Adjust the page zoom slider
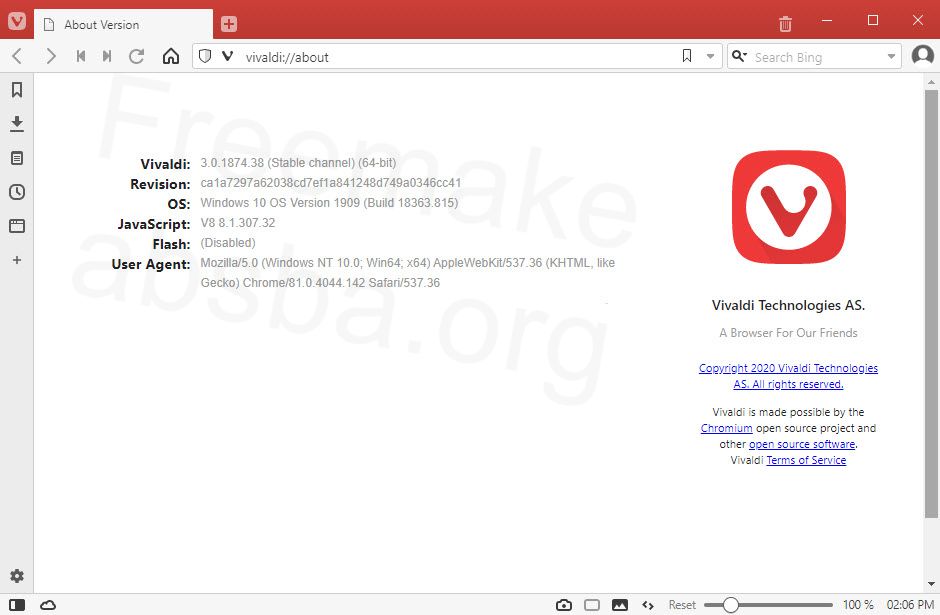The width and height of the screenshot is (940, 615). point(769,605)
